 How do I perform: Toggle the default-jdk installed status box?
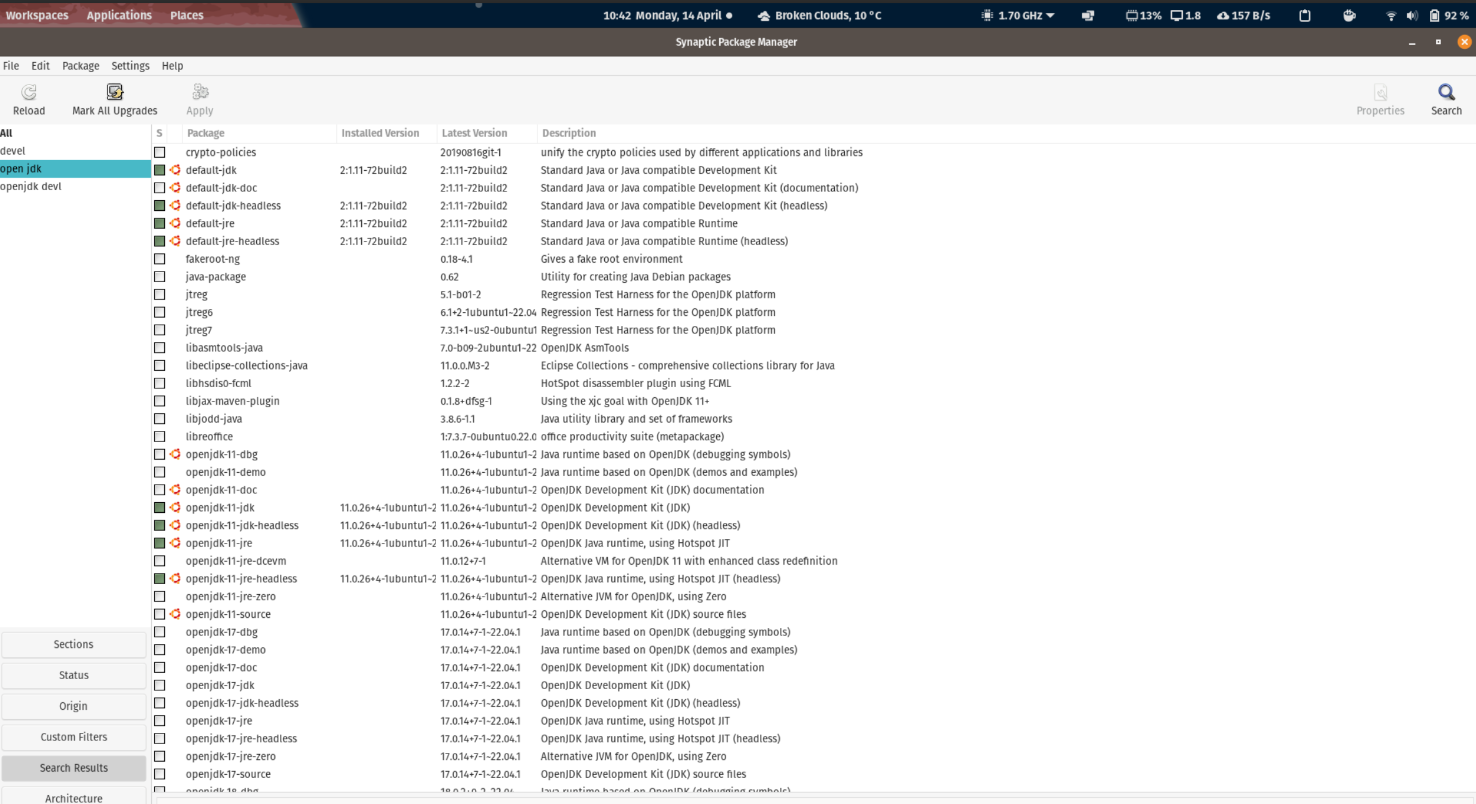coord(159,170)
